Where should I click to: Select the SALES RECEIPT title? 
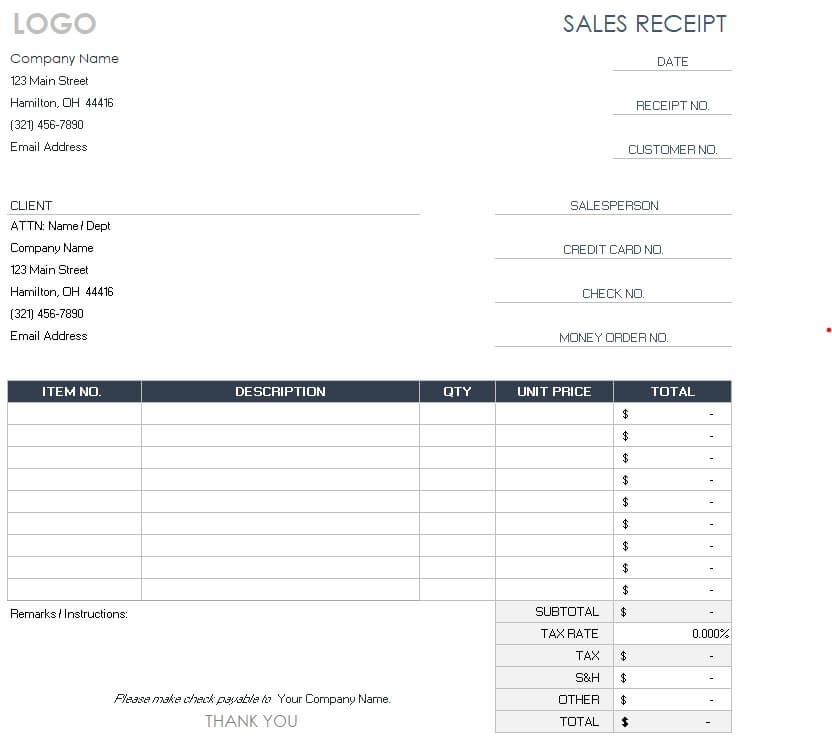click(x=644, y=24)
